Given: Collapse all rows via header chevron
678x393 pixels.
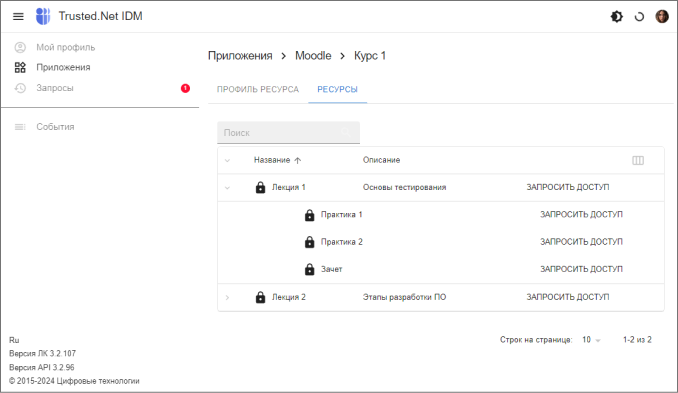Looking at the screenshot, I should pos(227,160).
